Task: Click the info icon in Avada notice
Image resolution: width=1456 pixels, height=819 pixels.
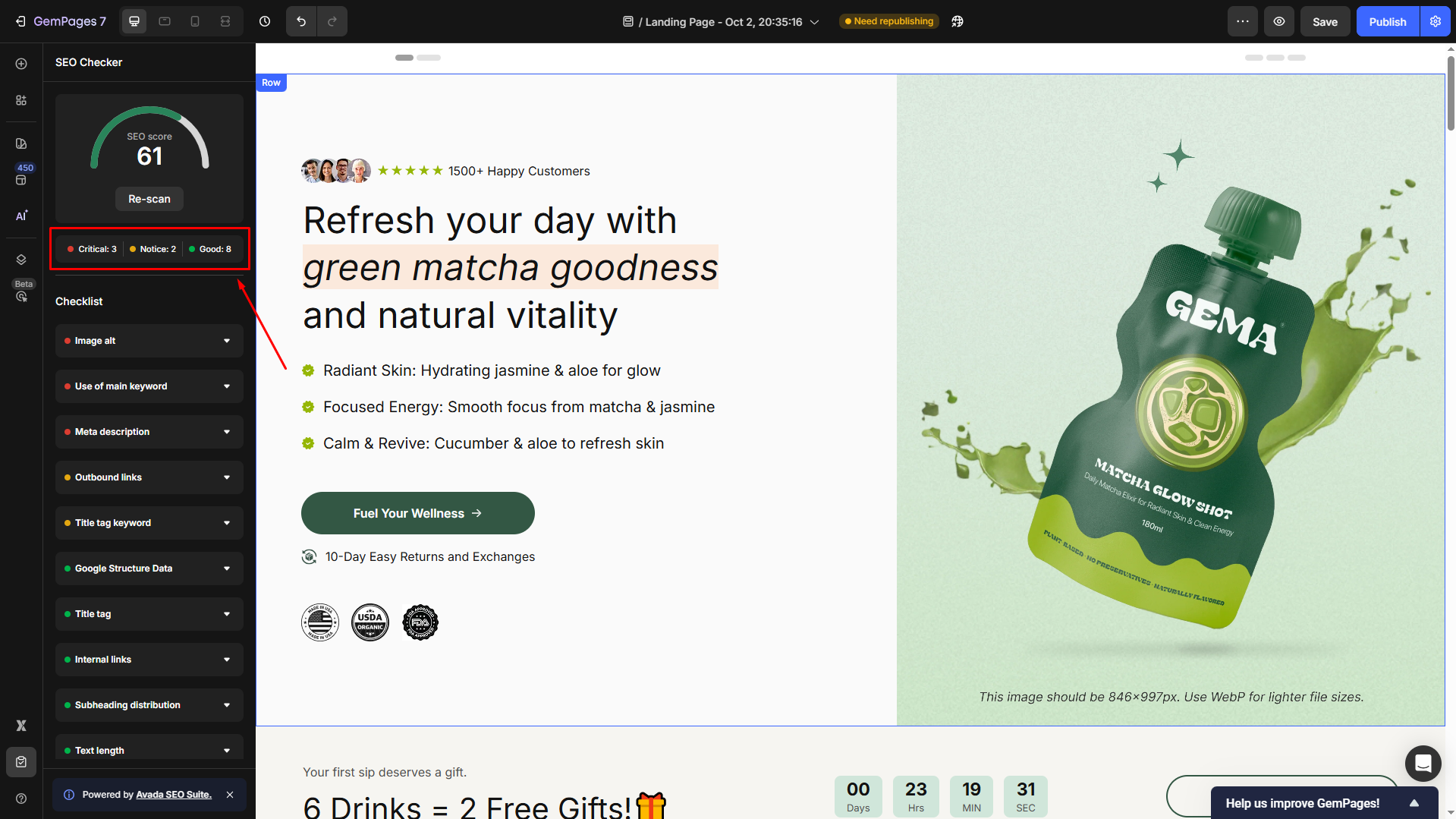Action: [69, 795]
